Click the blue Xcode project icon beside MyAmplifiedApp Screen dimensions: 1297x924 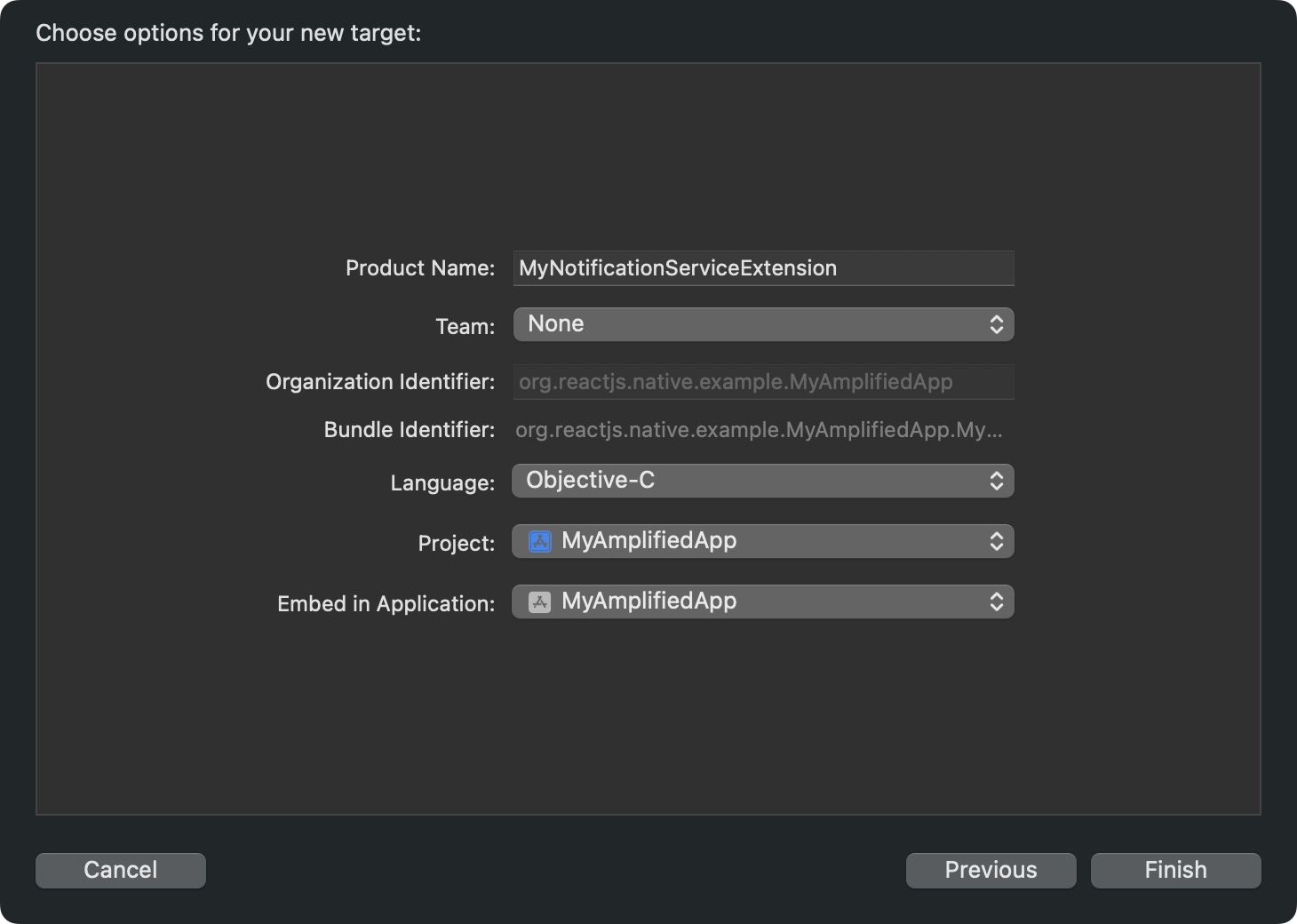(x=540, y=541)
